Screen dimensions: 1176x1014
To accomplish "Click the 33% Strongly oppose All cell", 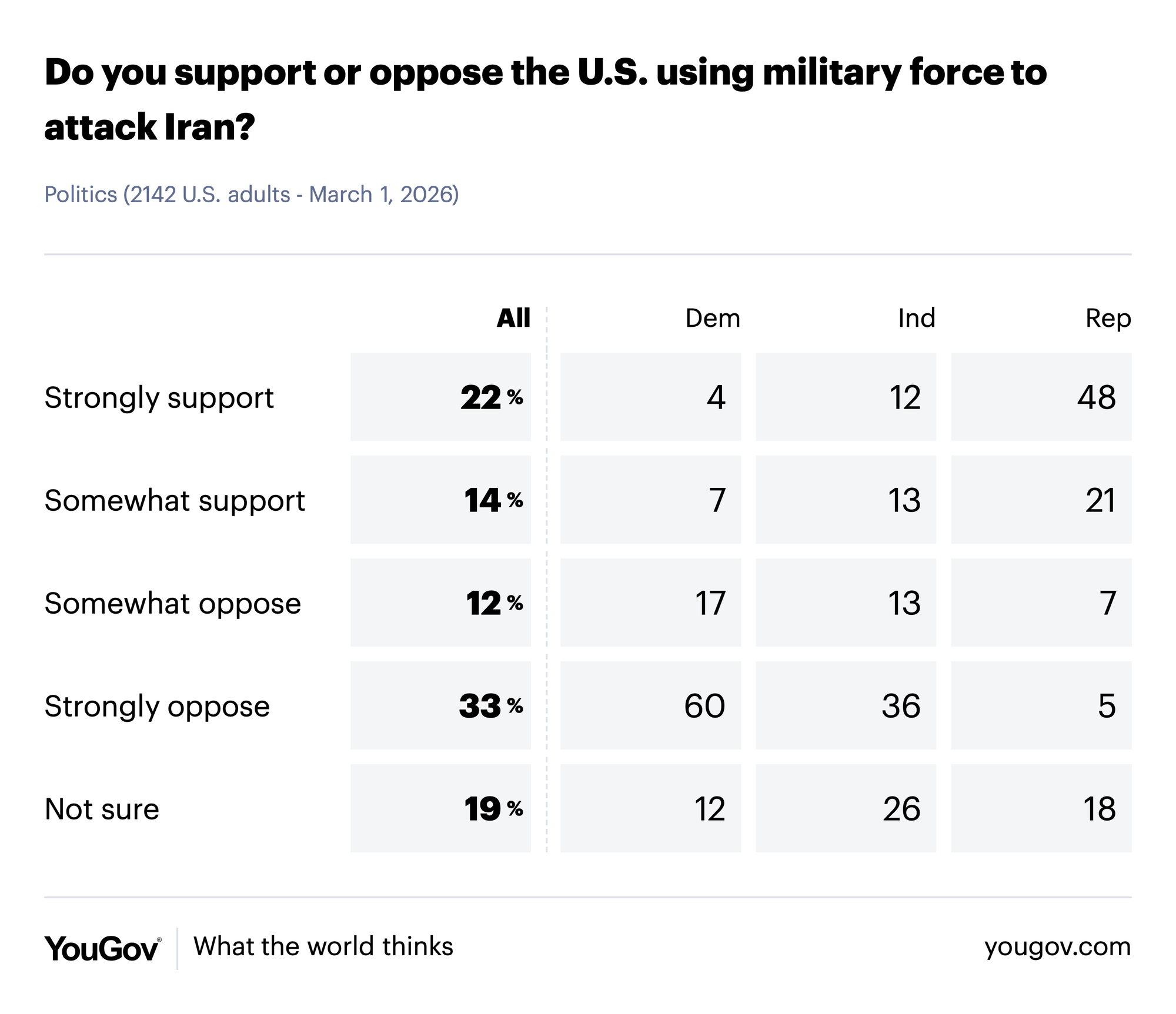I will point(441,706).
